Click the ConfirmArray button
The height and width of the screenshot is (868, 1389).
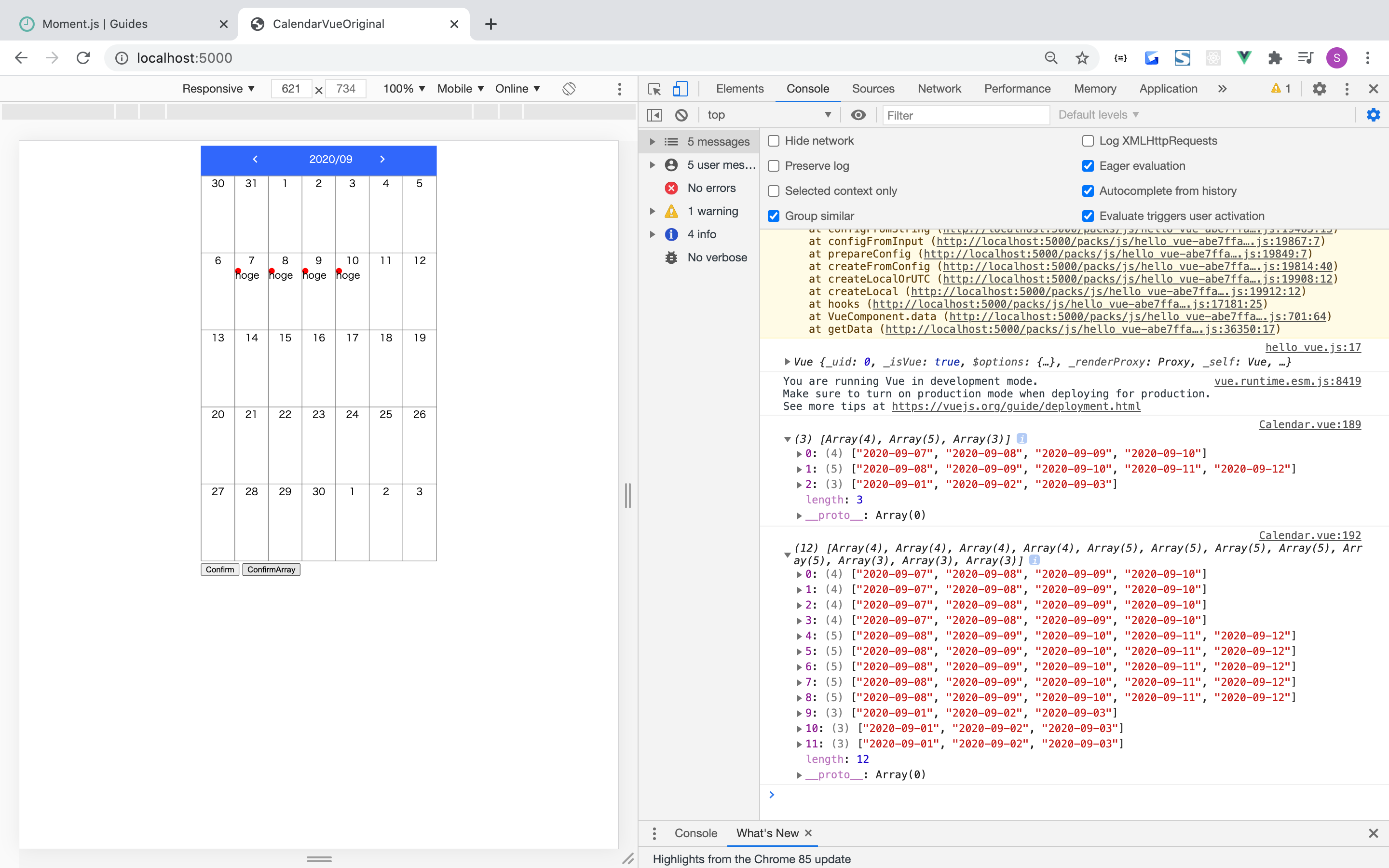271,570
